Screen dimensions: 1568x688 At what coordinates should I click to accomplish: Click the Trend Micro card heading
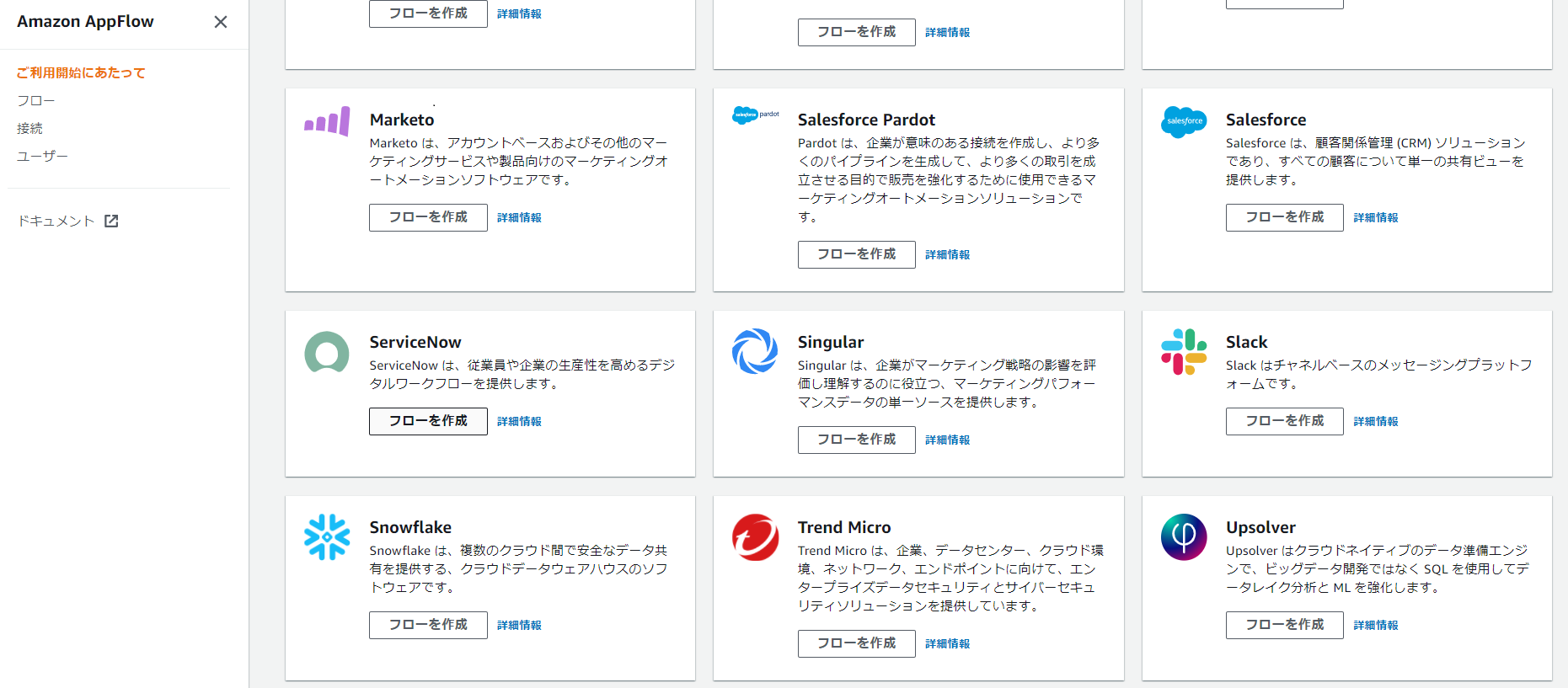844,527
